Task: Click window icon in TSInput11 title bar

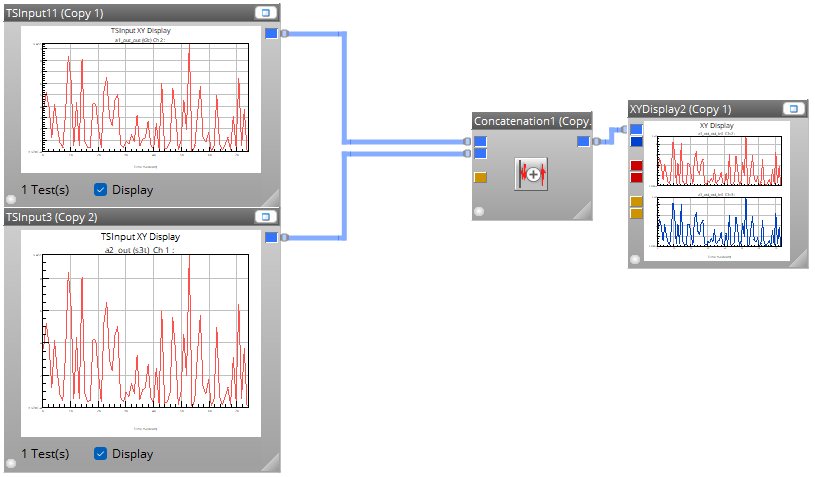Action: [x=264, y=13]
